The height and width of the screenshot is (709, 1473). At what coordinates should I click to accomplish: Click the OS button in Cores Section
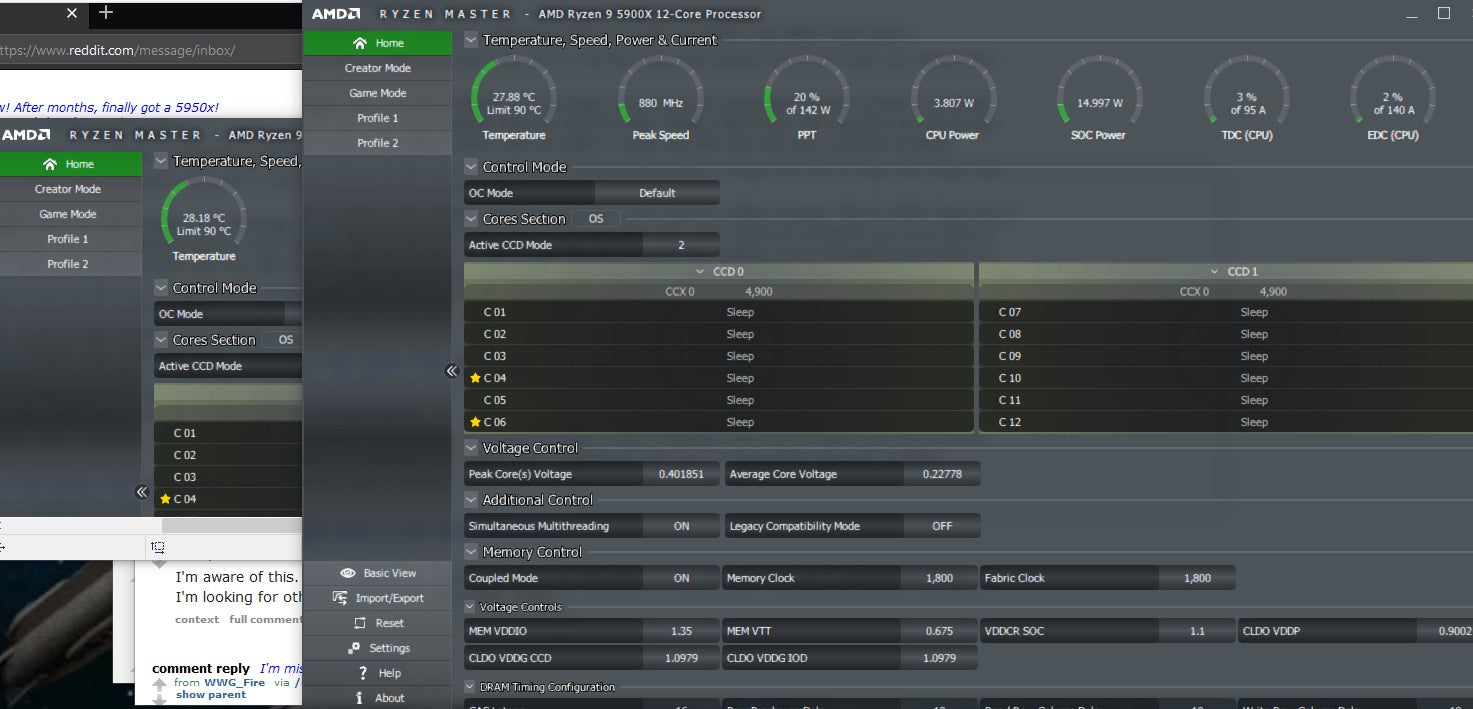pos(596,219)
